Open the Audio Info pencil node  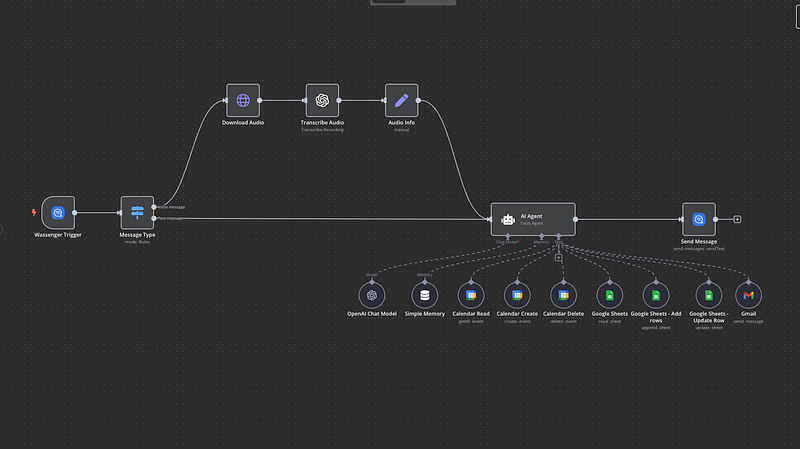(x=401, y=101)
